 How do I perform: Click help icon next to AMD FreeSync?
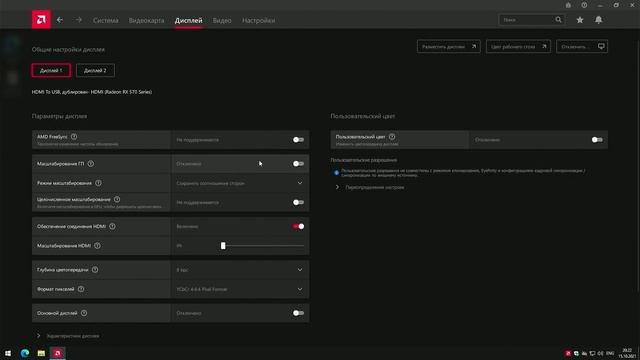pyautogui.click(x=74, y=137)
